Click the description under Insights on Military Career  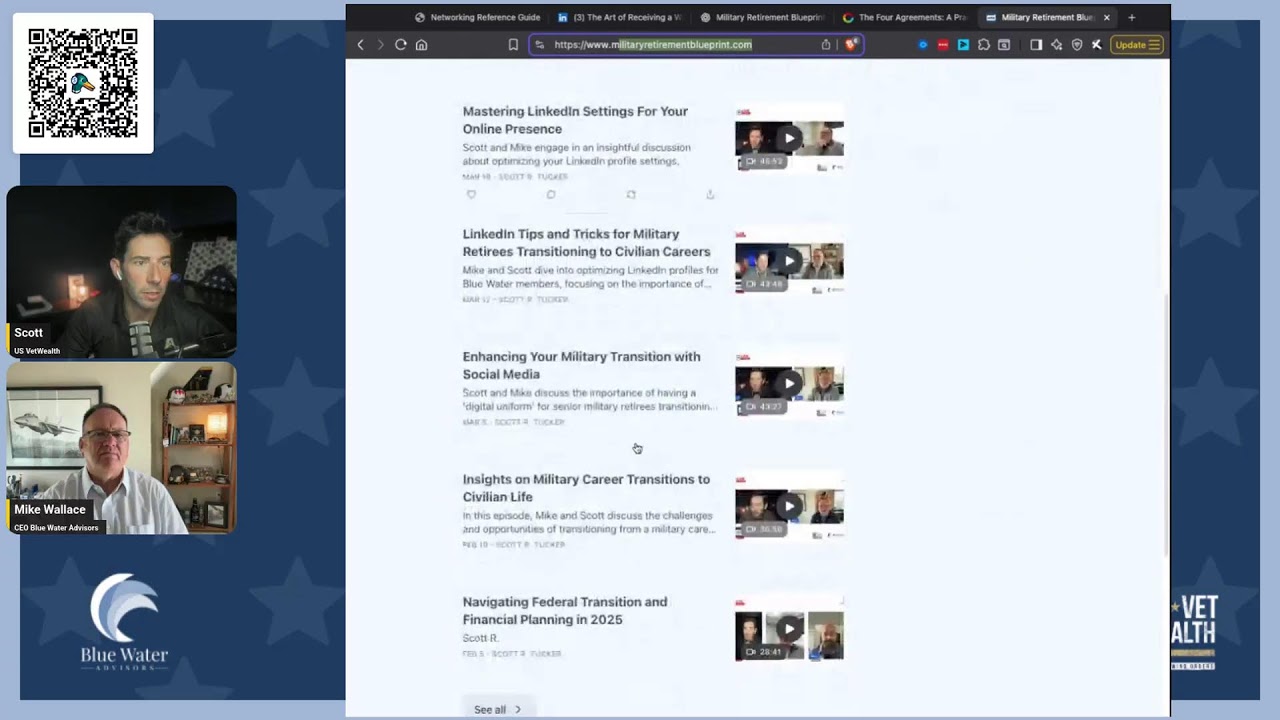click(x=589, y=522)
